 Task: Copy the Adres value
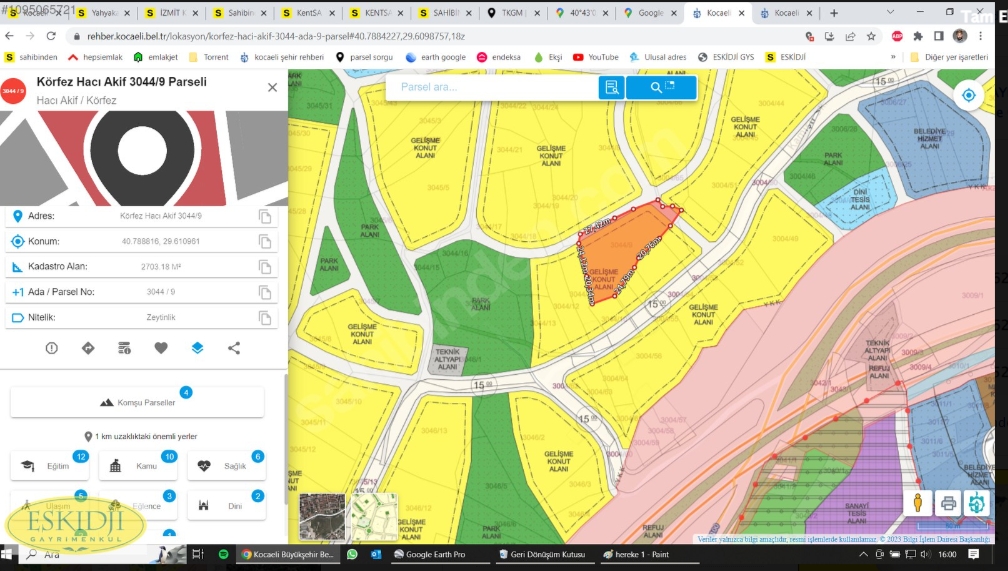[265, 217]
